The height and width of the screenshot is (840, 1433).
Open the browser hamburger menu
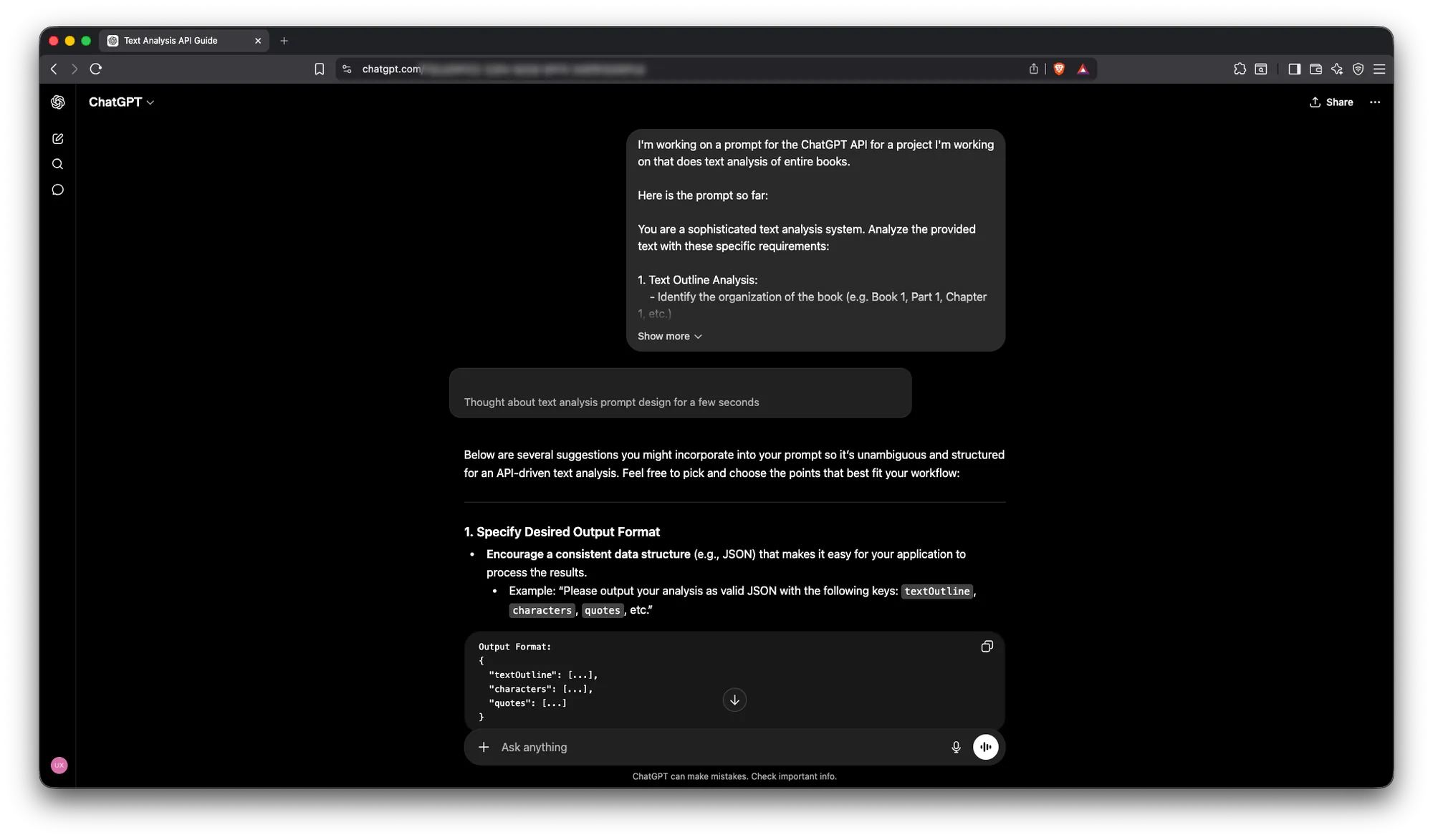point(1379,69)
